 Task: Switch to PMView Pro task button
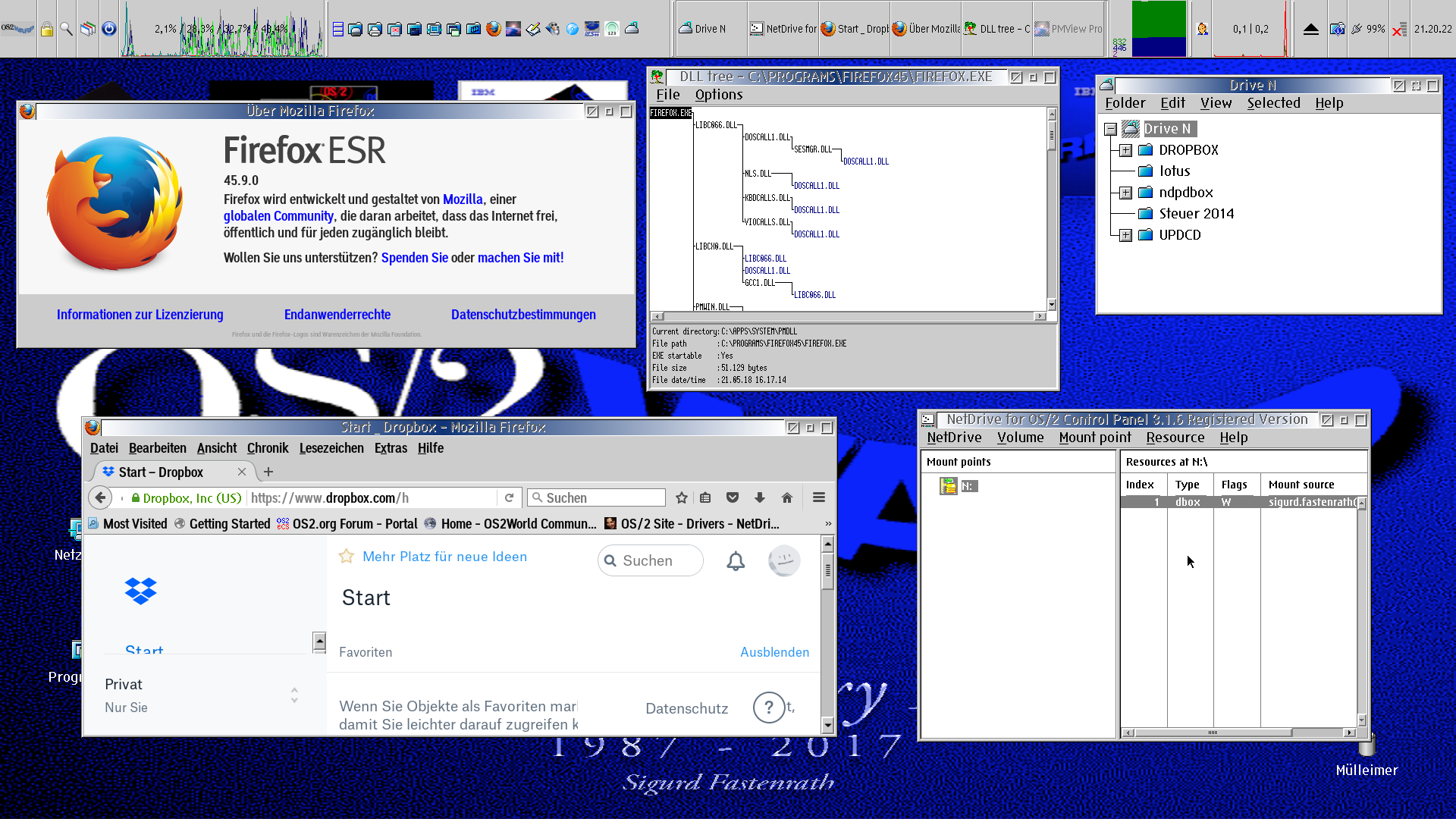click(1068, 29)
